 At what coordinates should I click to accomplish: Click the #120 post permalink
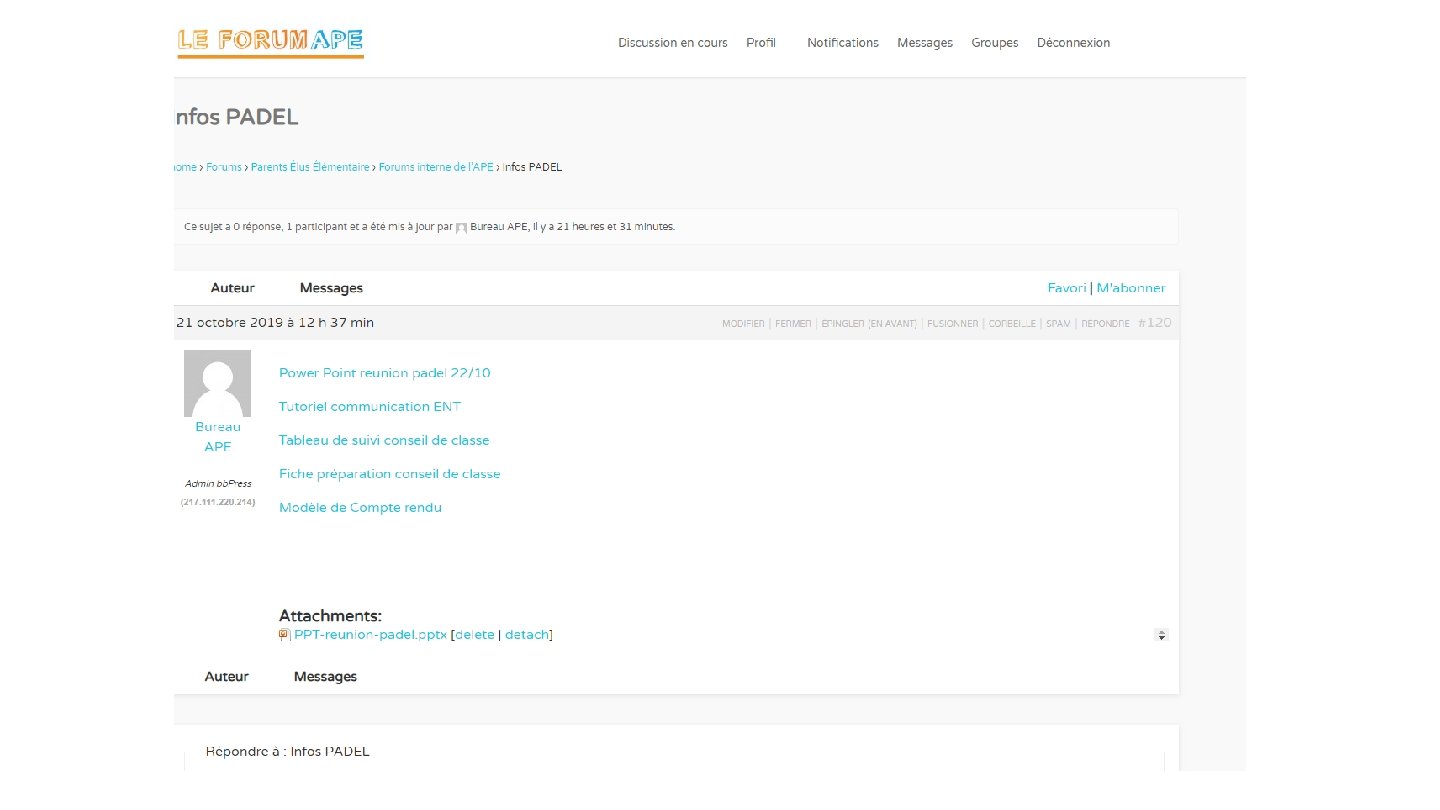pyautogui.click(x=1154, y=323)
